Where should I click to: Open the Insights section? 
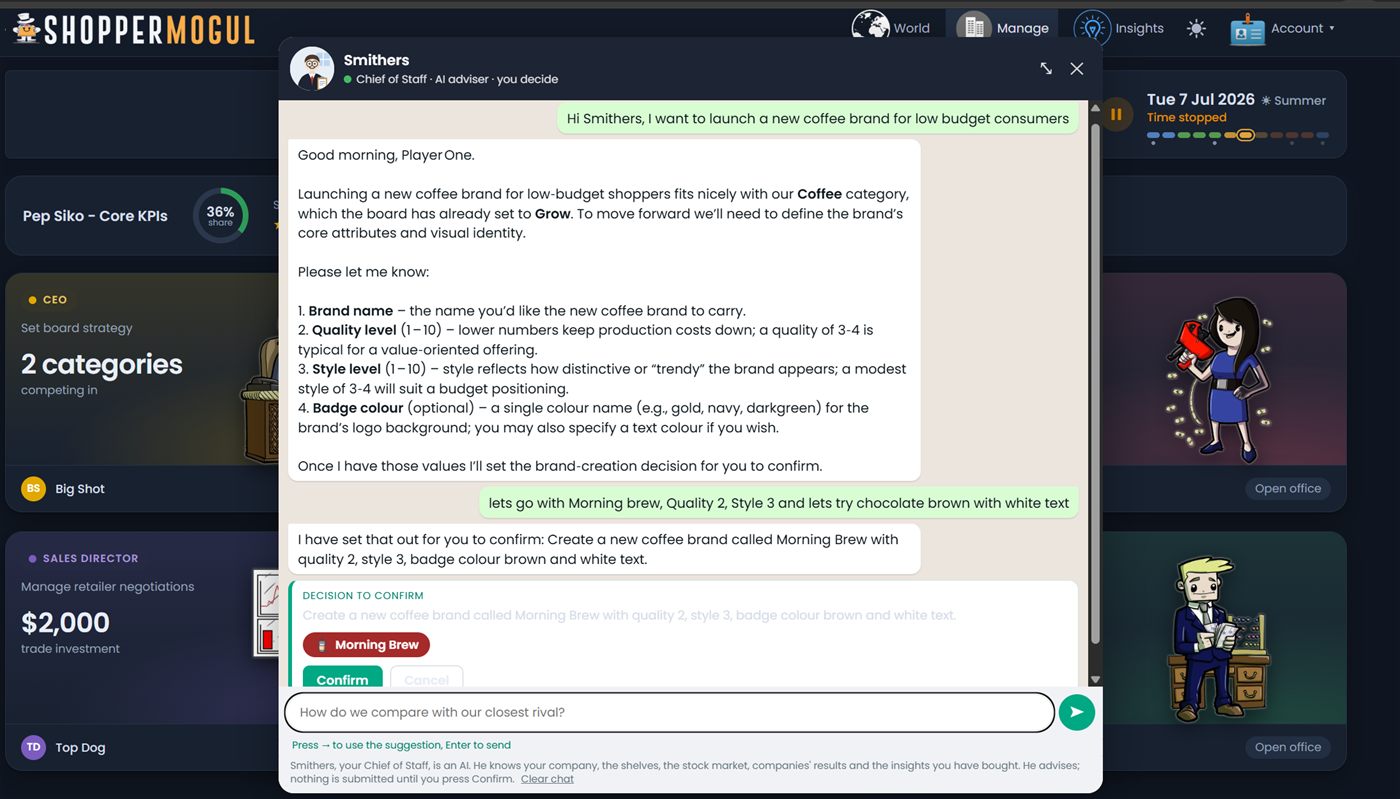click(x=1119, y=28)
